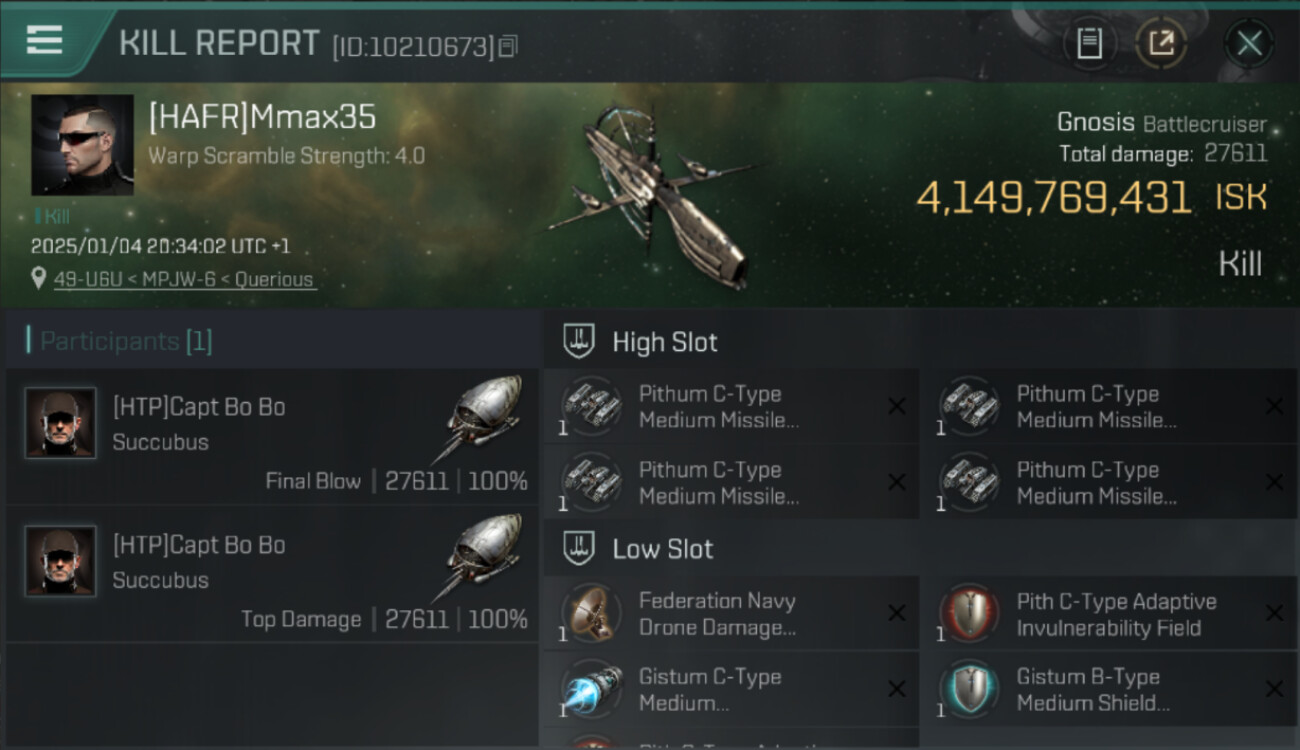
Task: Share kill report via export icon
Action: pyautogui.click(x=1161, y=43)
